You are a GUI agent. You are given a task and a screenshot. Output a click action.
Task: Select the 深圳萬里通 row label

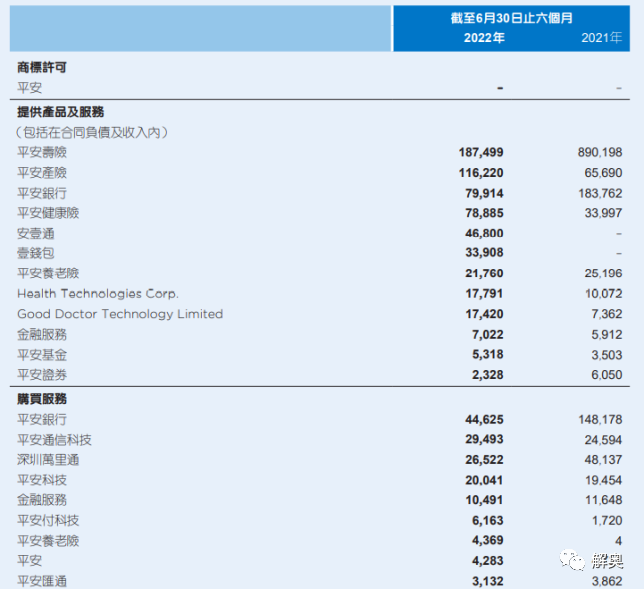point(48,460)
